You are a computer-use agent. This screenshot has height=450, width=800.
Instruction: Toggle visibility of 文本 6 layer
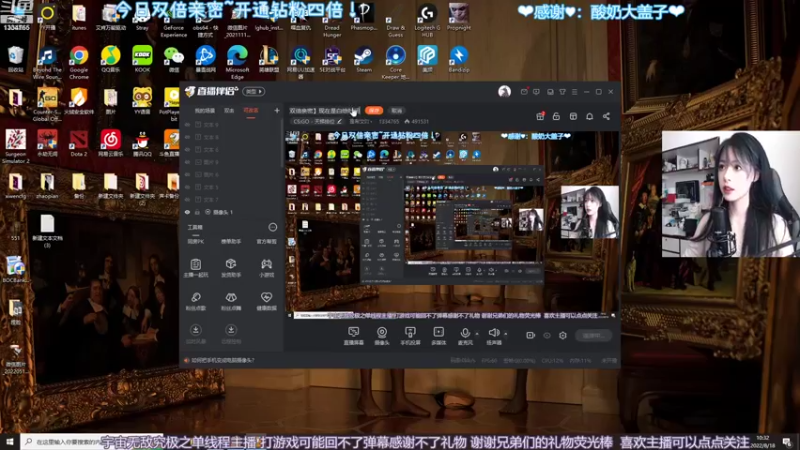188,149
